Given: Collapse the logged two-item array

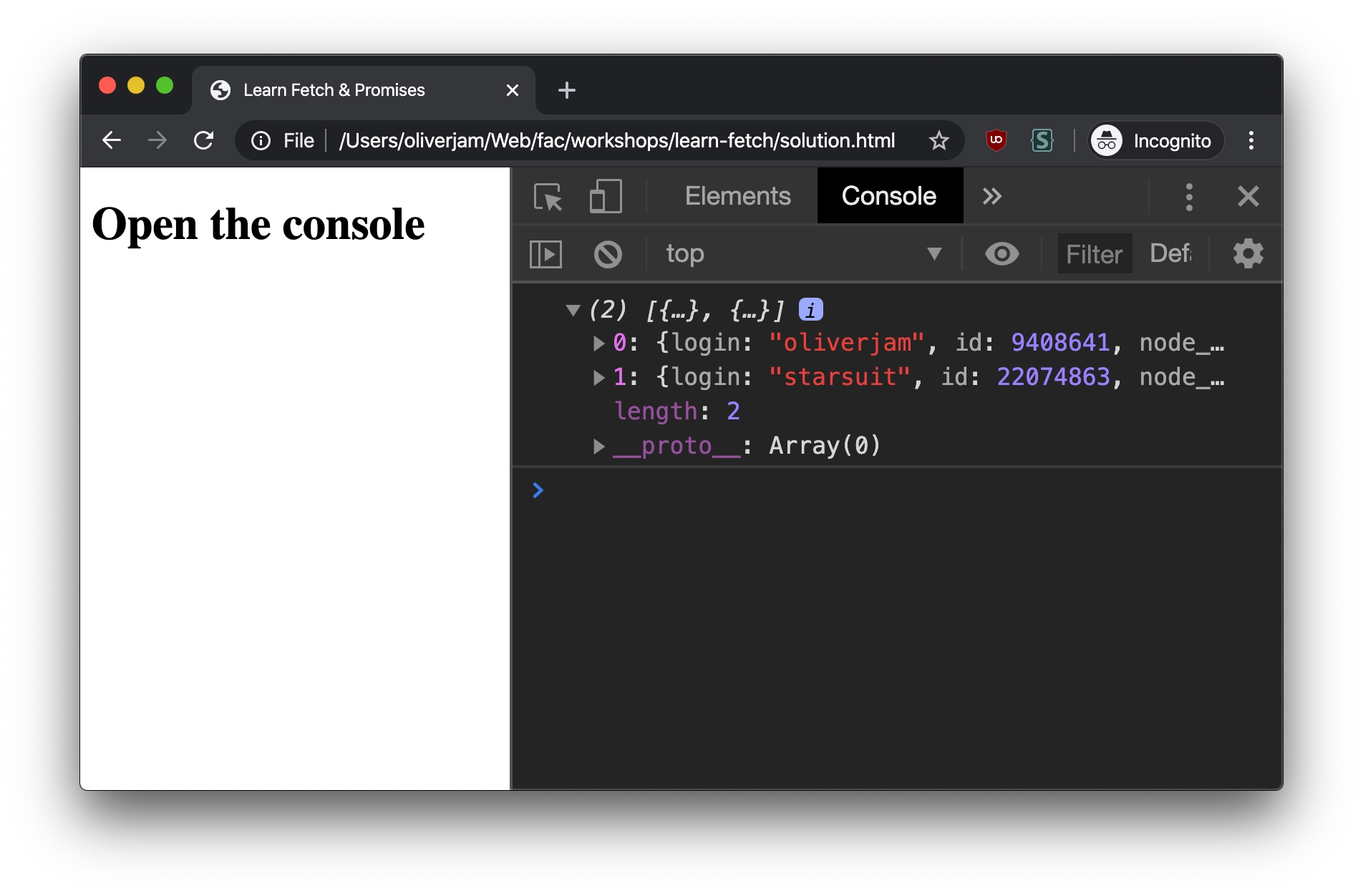Looking at the screenshot, I should tap(573, 310).
